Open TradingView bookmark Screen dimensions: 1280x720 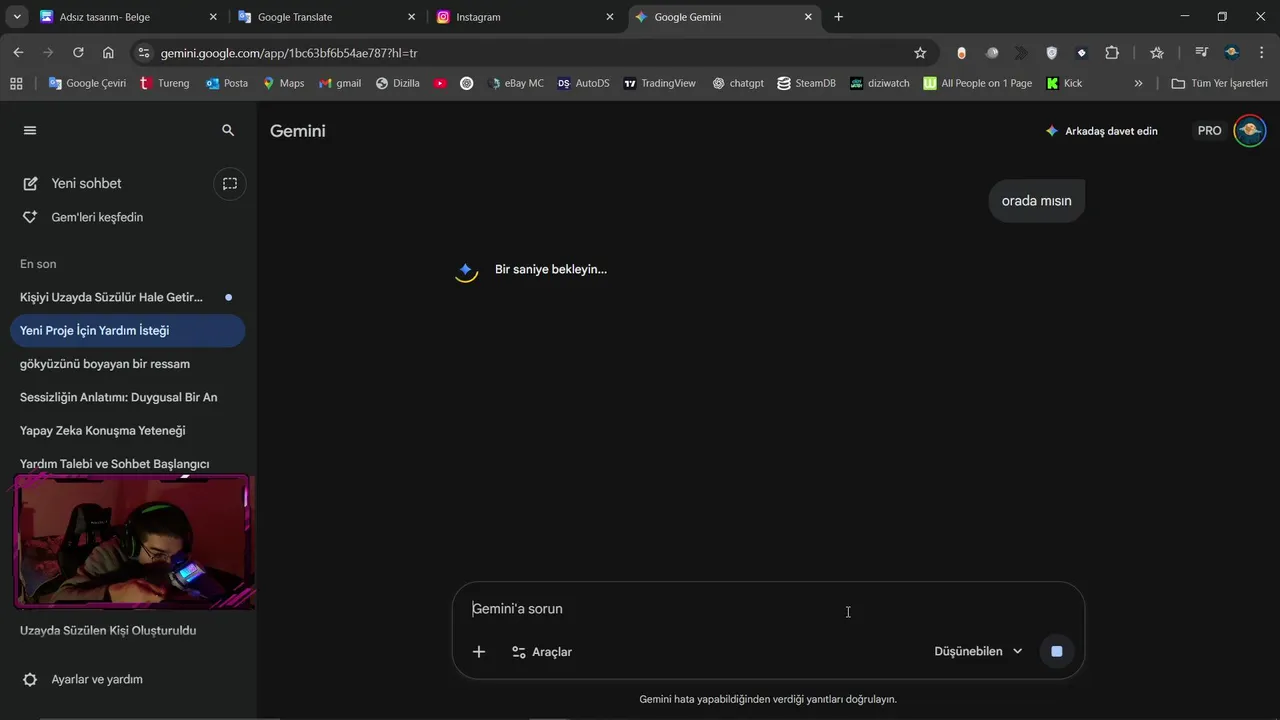click(659, 83)
